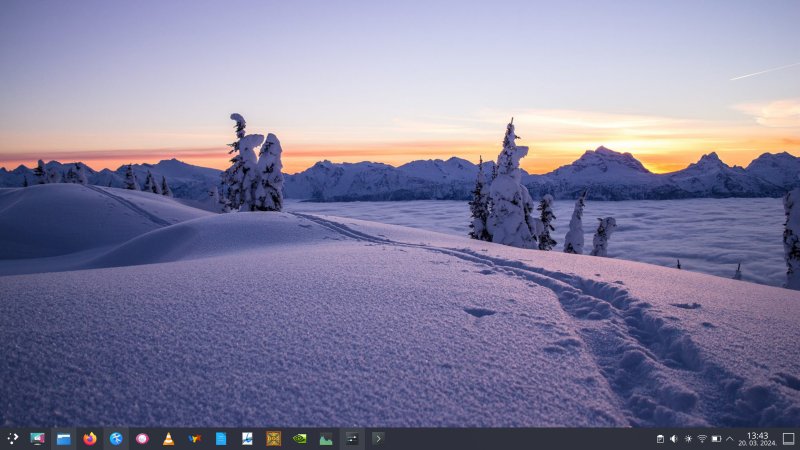The width and height of the screenshot is (800, 450).
Task: Open the KDE application launcher
Action: pos(12,438)
